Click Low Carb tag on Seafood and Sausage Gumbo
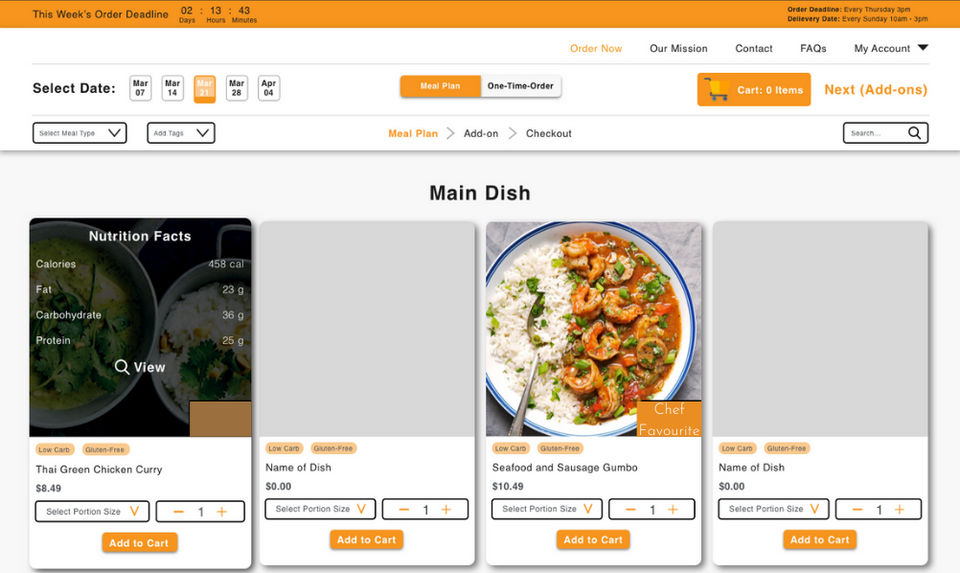Image resolution: width=960 pixels, height=573 pixels. [x=511, y=448]
